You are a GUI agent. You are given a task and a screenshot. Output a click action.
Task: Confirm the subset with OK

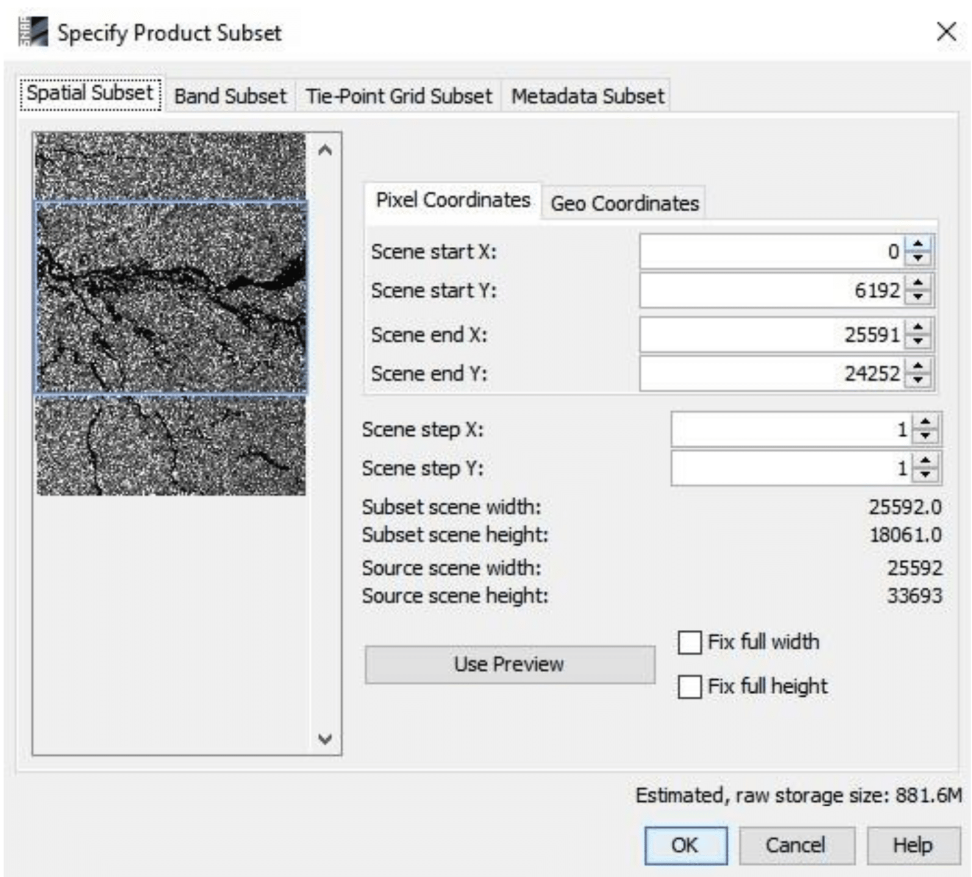686,845
